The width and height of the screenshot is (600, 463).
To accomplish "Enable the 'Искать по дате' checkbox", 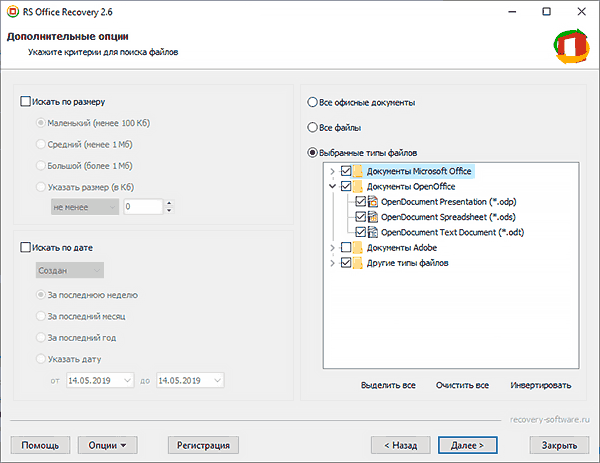I will pos(25,248).
